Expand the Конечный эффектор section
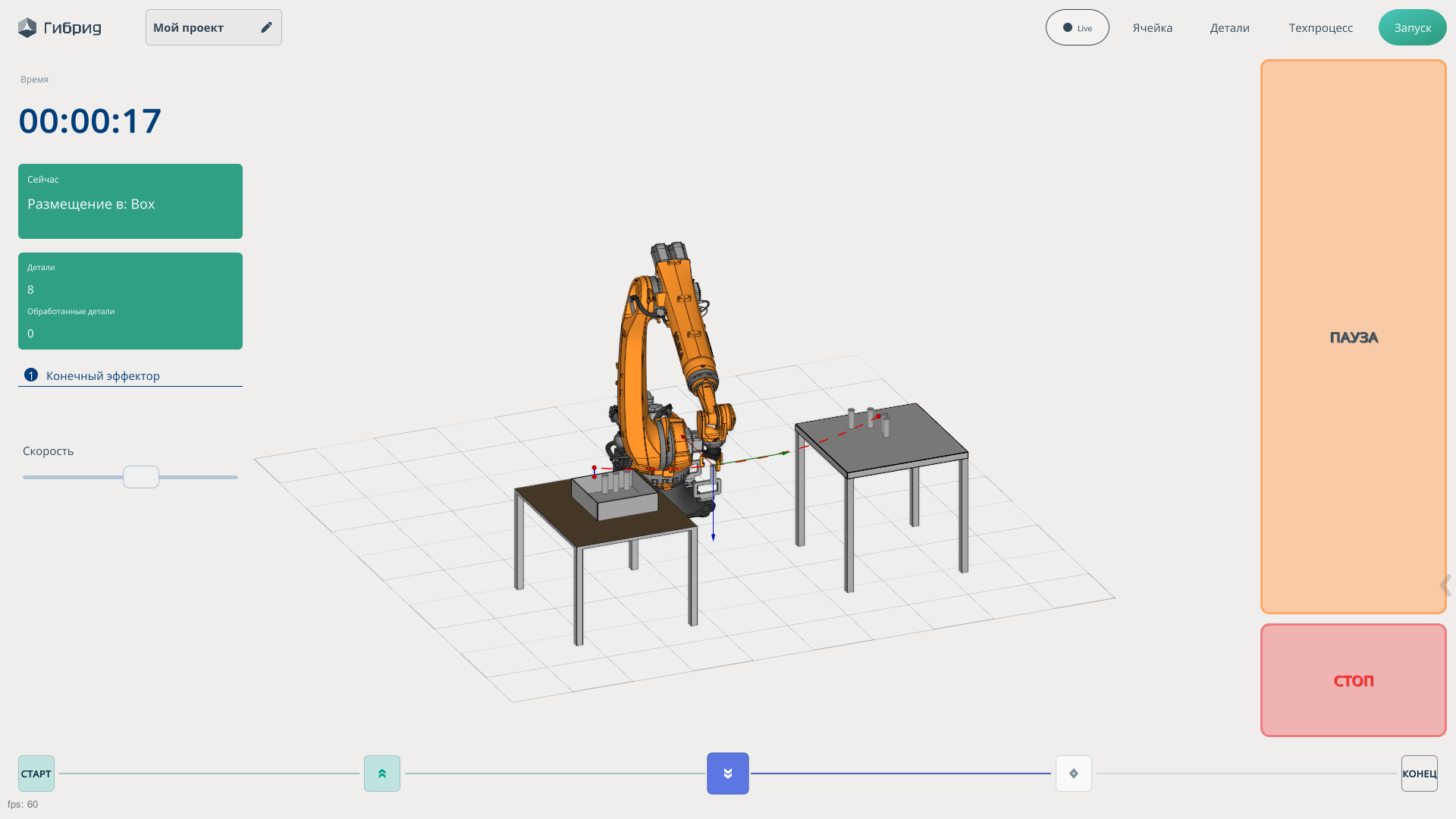The image size is (1456, 819). (103, 376)
